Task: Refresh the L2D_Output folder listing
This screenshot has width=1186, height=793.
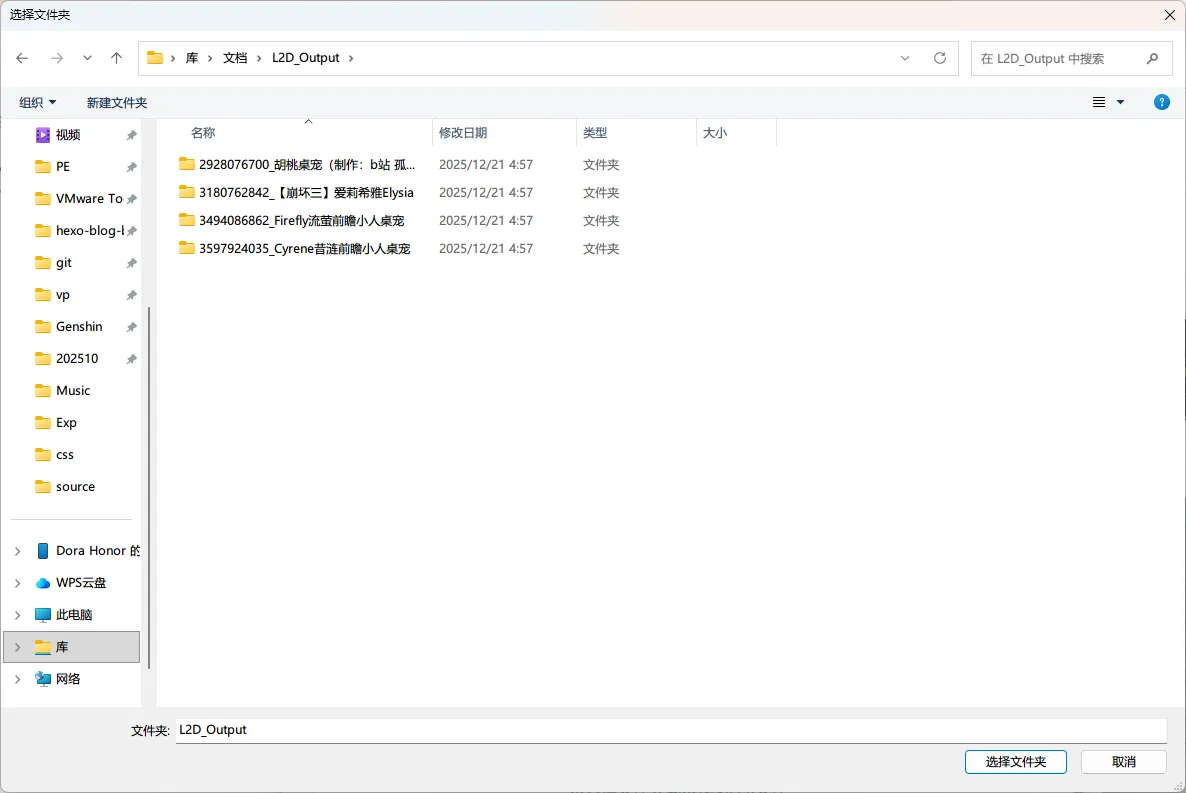Action: (939, 58)
